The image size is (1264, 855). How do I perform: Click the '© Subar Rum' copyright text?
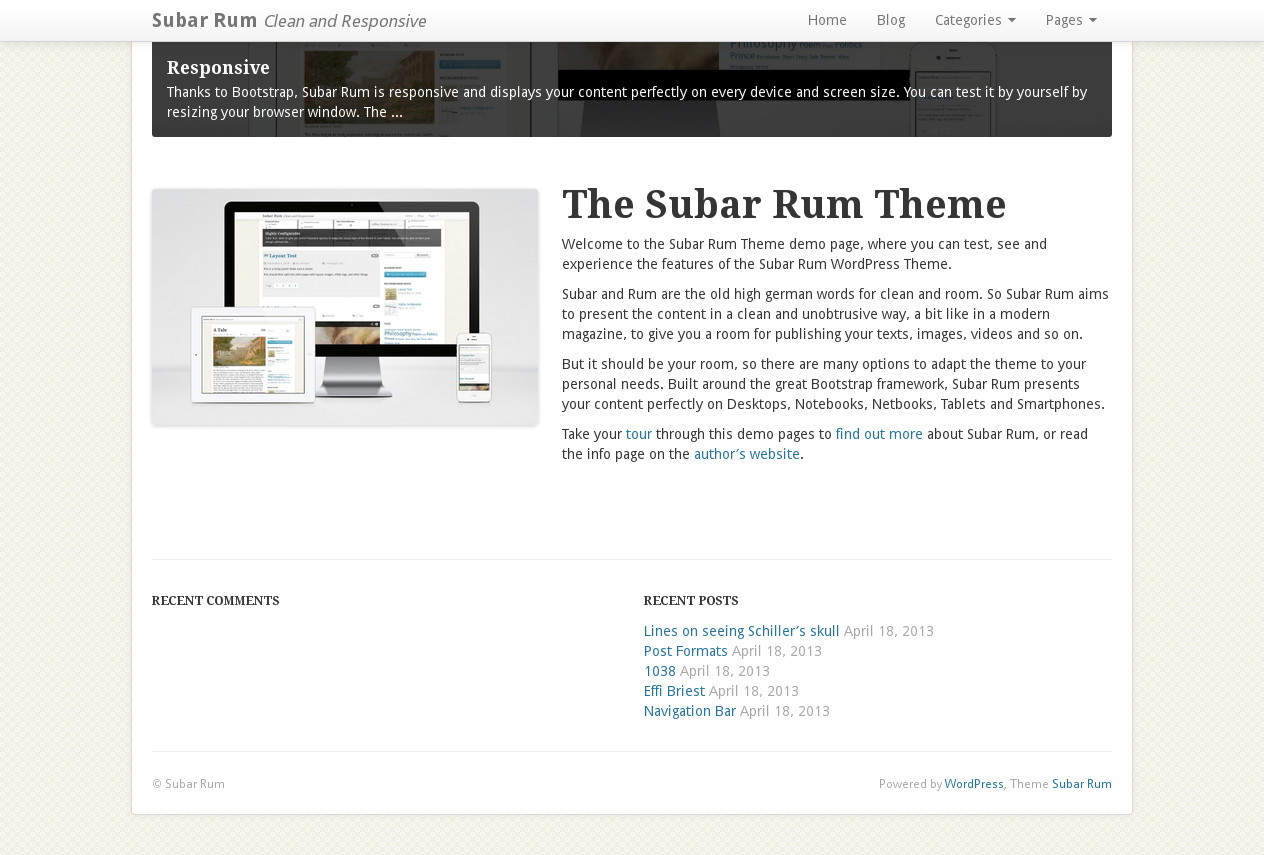click(x=188, y=784)
